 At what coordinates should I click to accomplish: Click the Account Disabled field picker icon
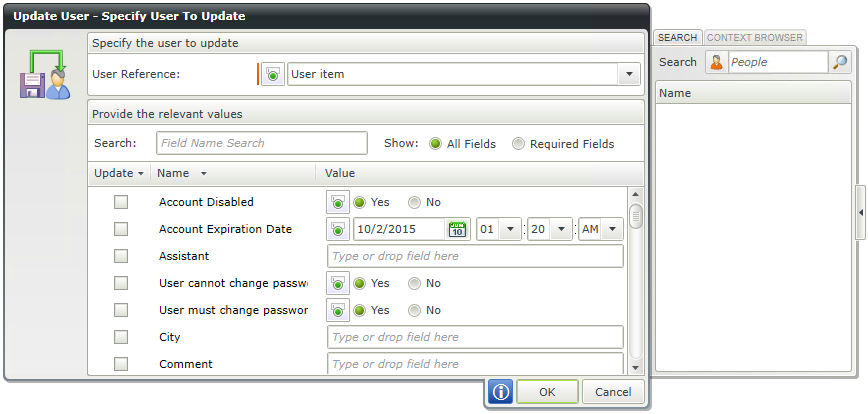pyautogui.click(x=338, y=202)
